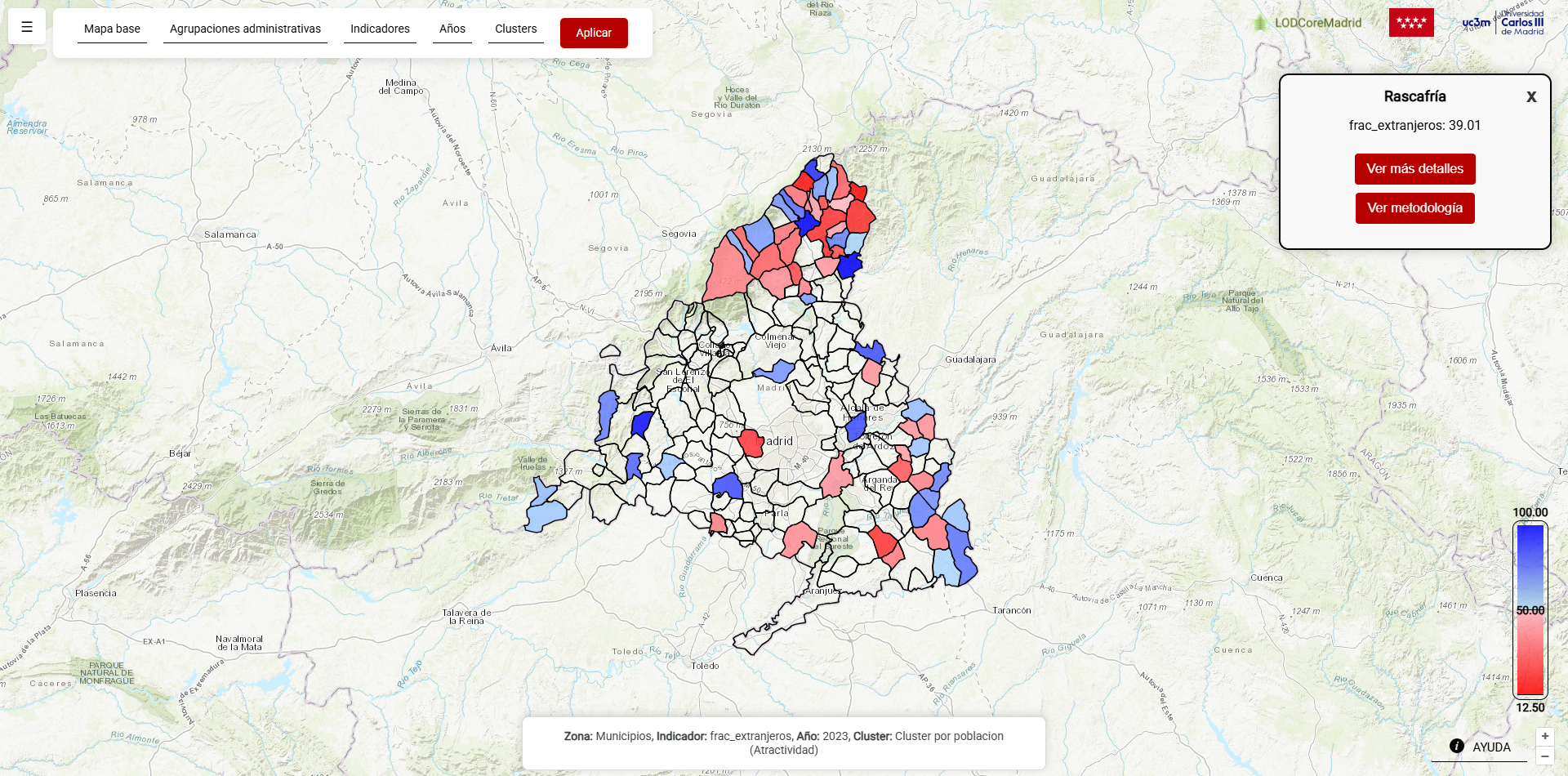
Task: Click the Comunidad de Madrid stars logo
Action: [1411, 22]
